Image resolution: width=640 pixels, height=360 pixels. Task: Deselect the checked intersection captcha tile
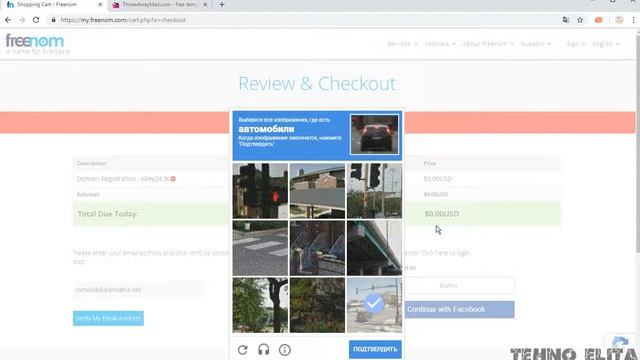click(x=374, y=305)
